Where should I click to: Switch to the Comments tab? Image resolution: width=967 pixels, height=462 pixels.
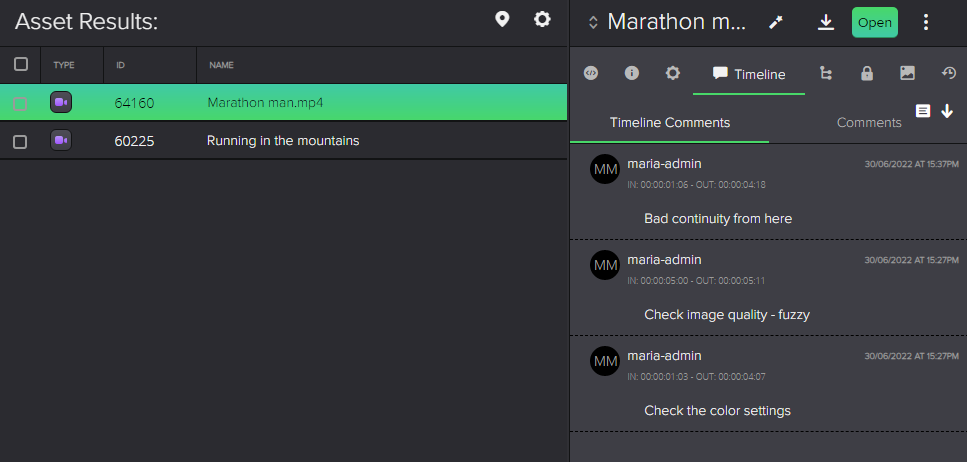click(x=869, y=123)
